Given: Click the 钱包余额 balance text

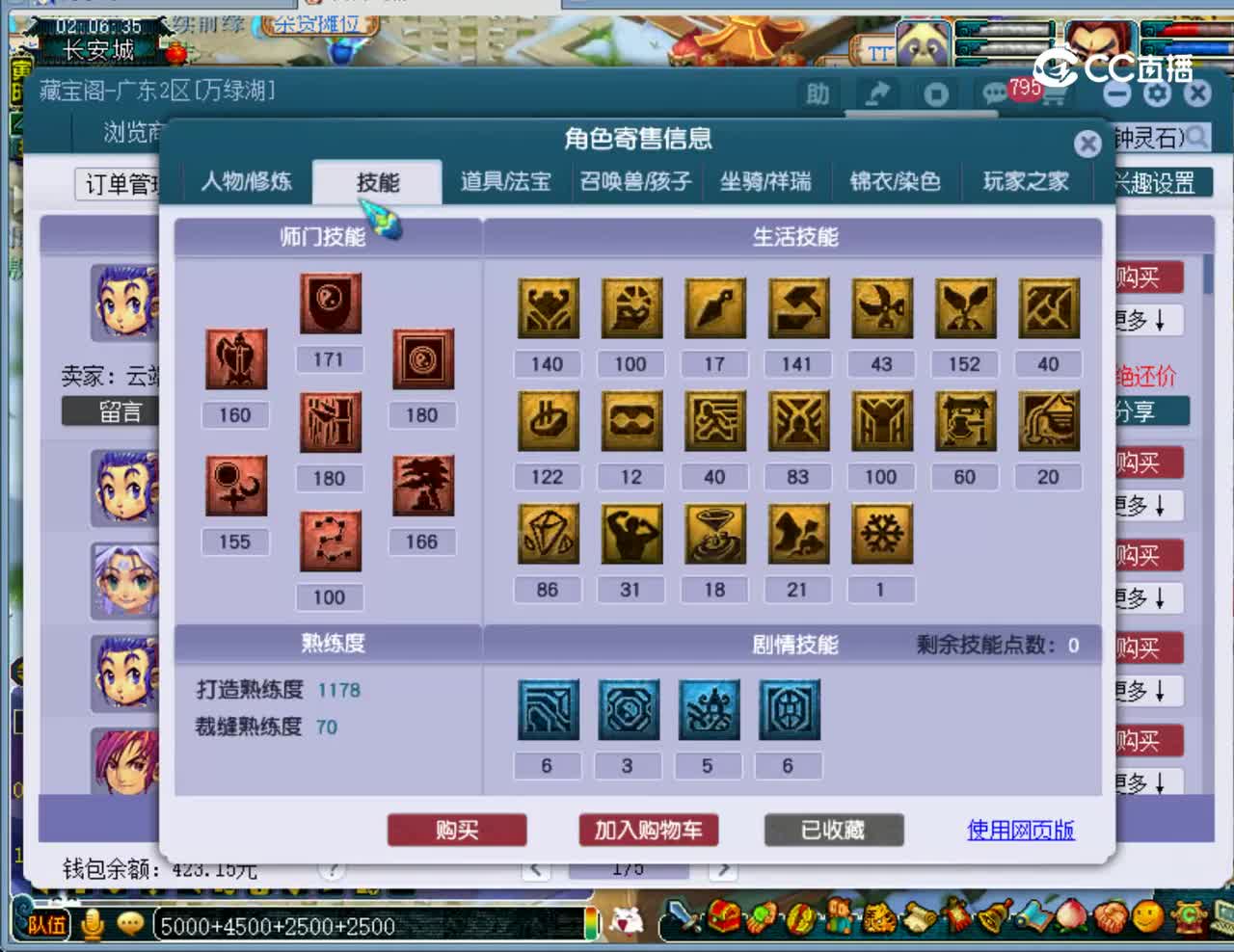Looking at the screenshot, I should 160,869.
